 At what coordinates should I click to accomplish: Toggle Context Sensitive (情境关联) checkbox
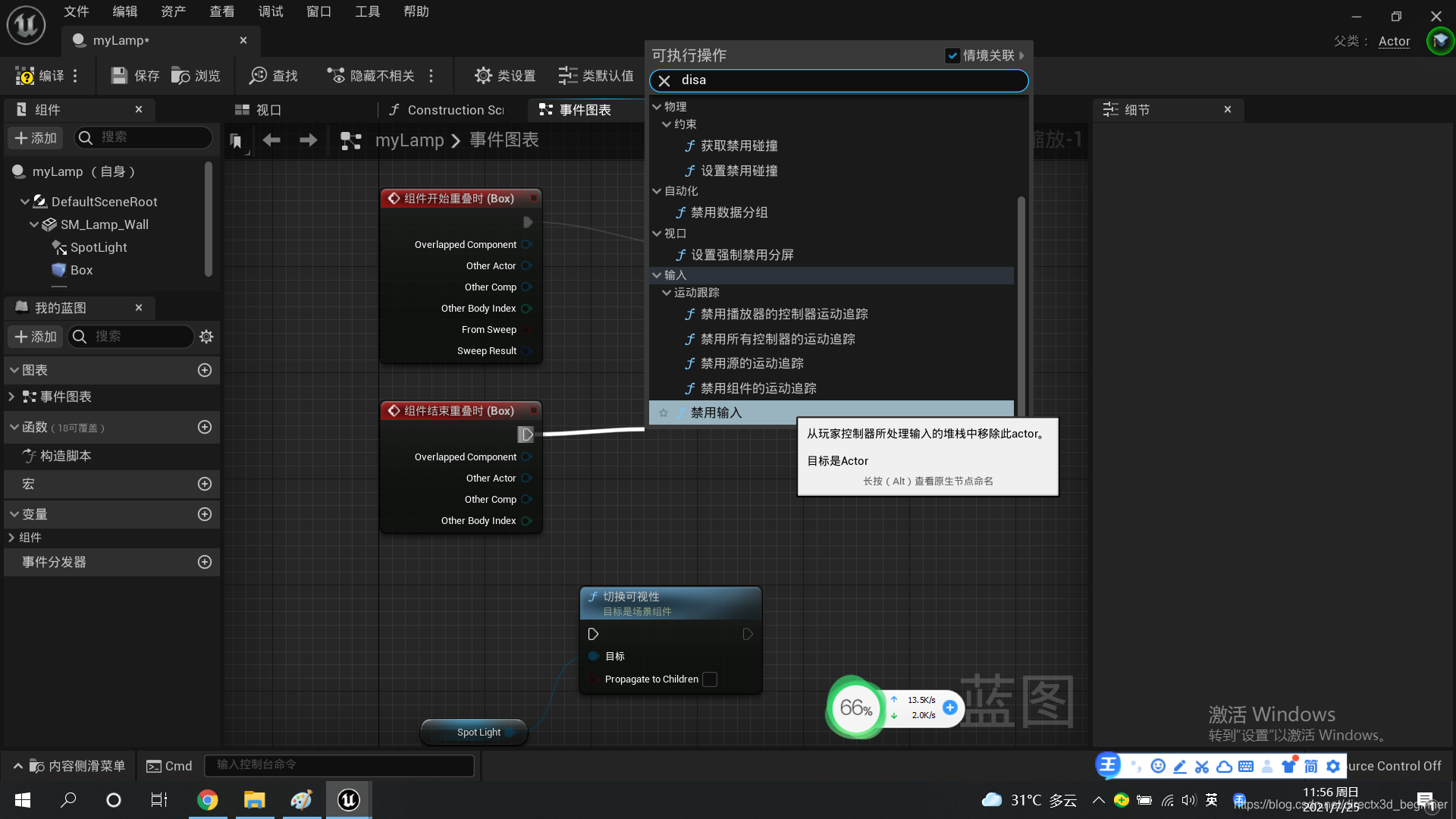tap(952, 55)
